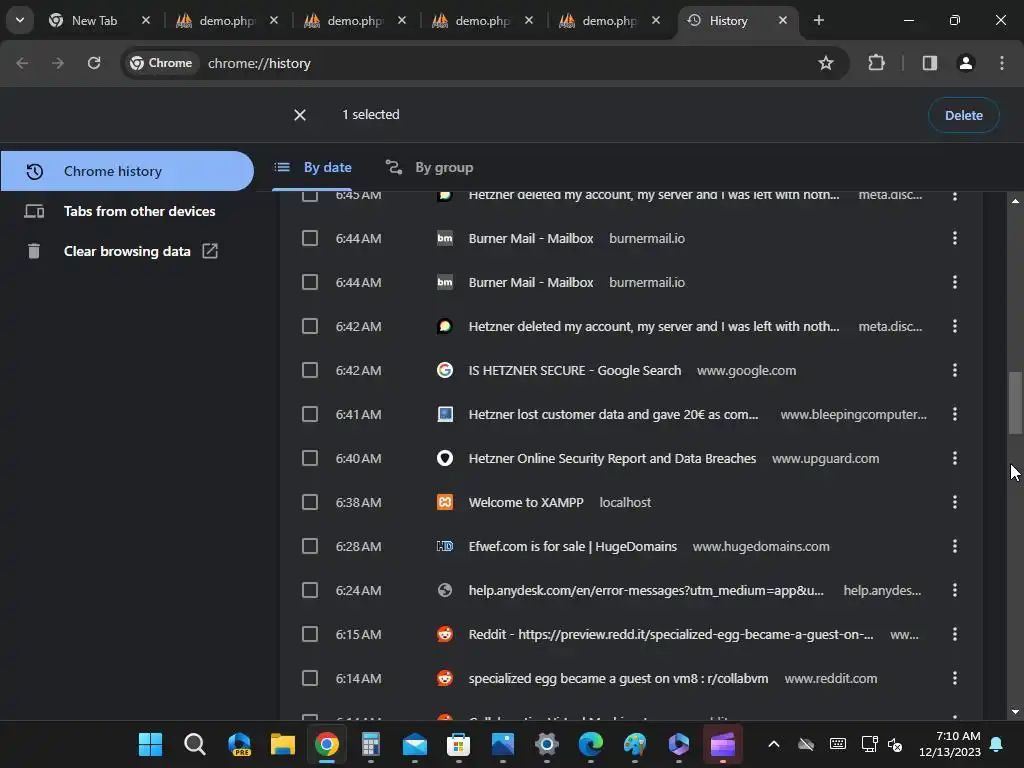The height and width of the screenshot is (768, 1024).
Task: Switch to the By date tab
Action: point(313,168)
